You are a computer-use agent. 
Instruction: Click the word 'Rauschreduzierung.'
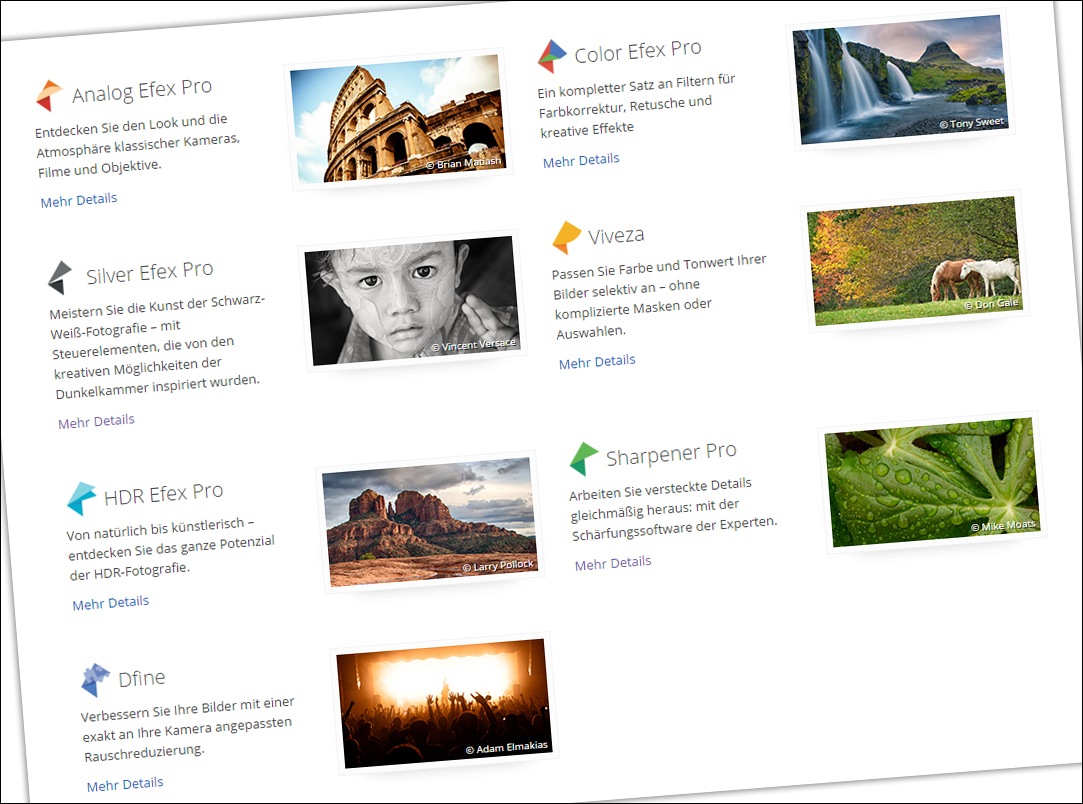point(144,752)
